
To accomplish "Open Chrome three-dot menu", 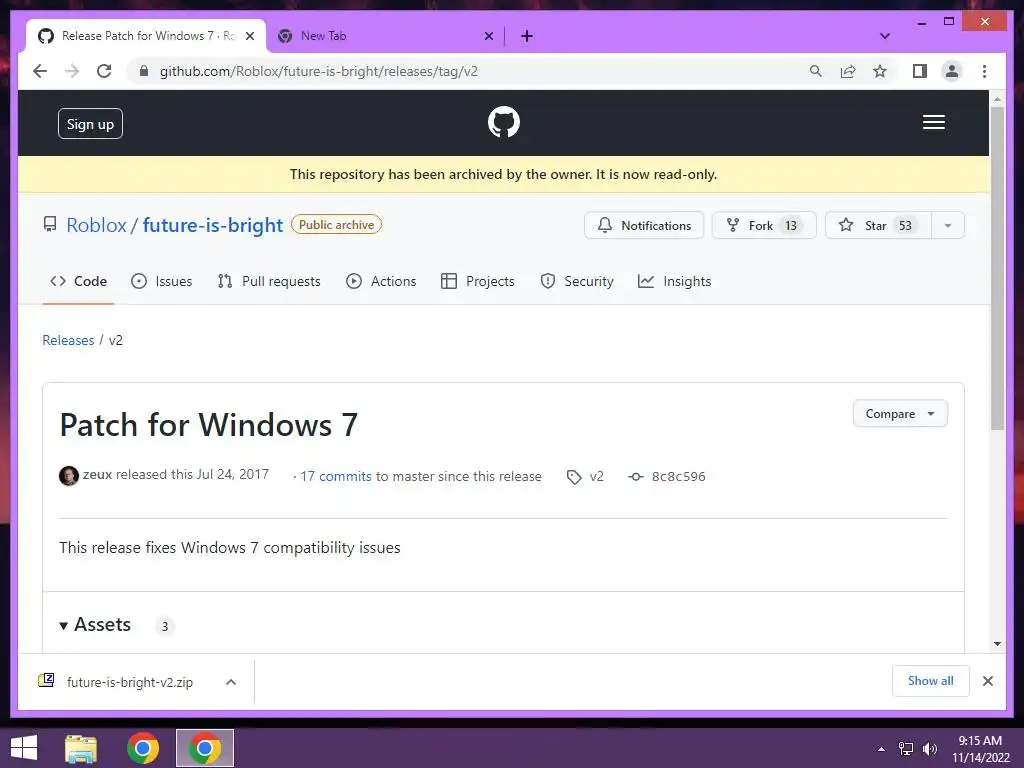I will 984,71.
